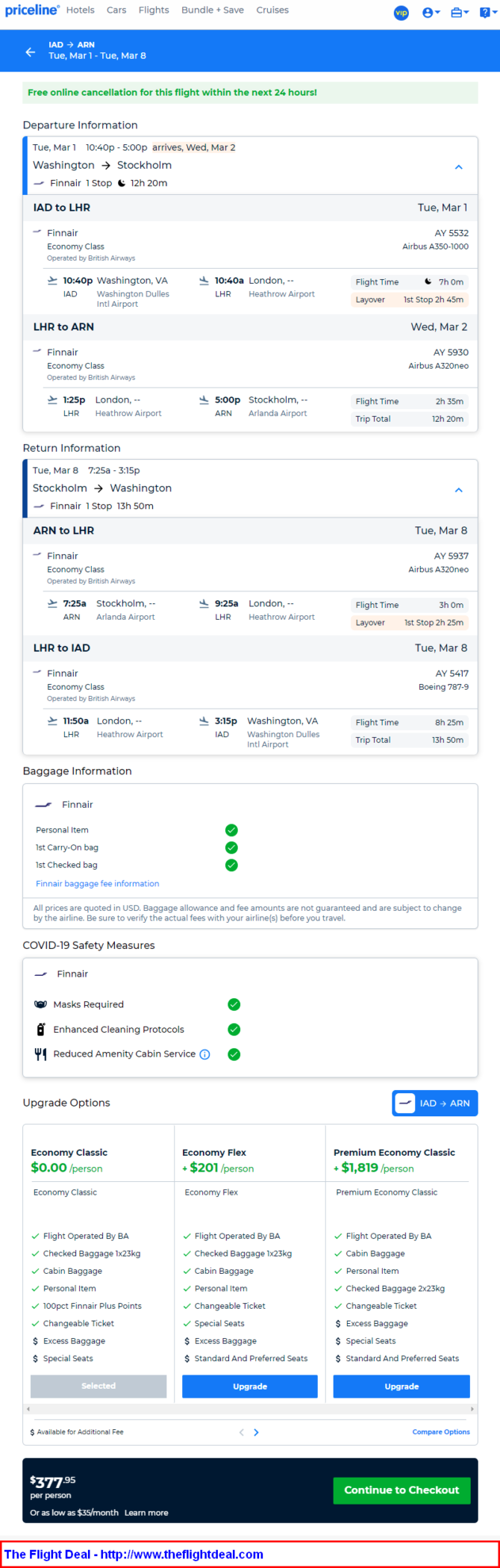Click the Priceline logo

[x=32, y=10]
